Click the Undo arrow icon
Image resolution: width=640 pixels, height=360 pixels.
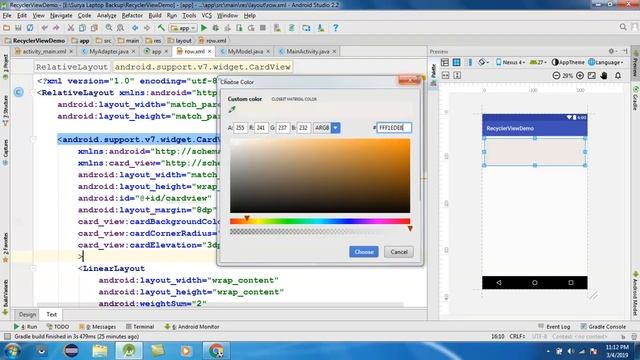tap(44, 28)
